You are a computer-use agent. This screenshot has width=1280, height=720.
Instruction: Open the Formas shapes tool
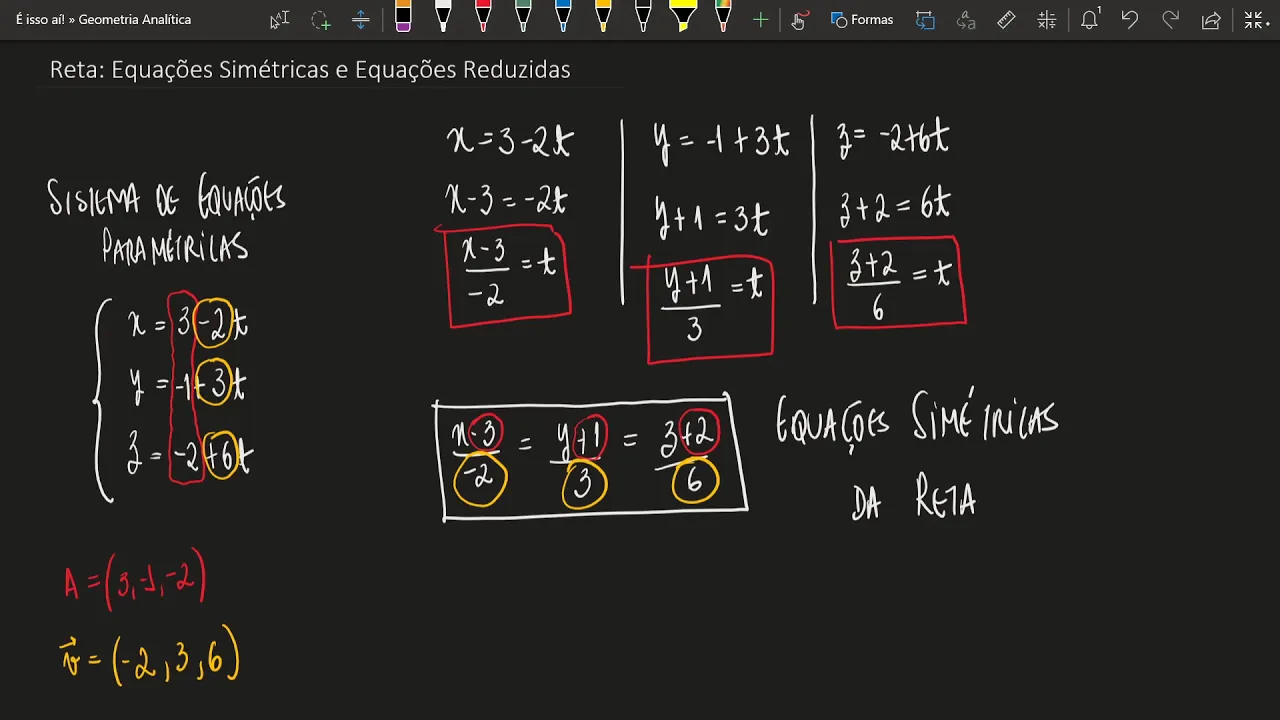[x=862, y=19]
